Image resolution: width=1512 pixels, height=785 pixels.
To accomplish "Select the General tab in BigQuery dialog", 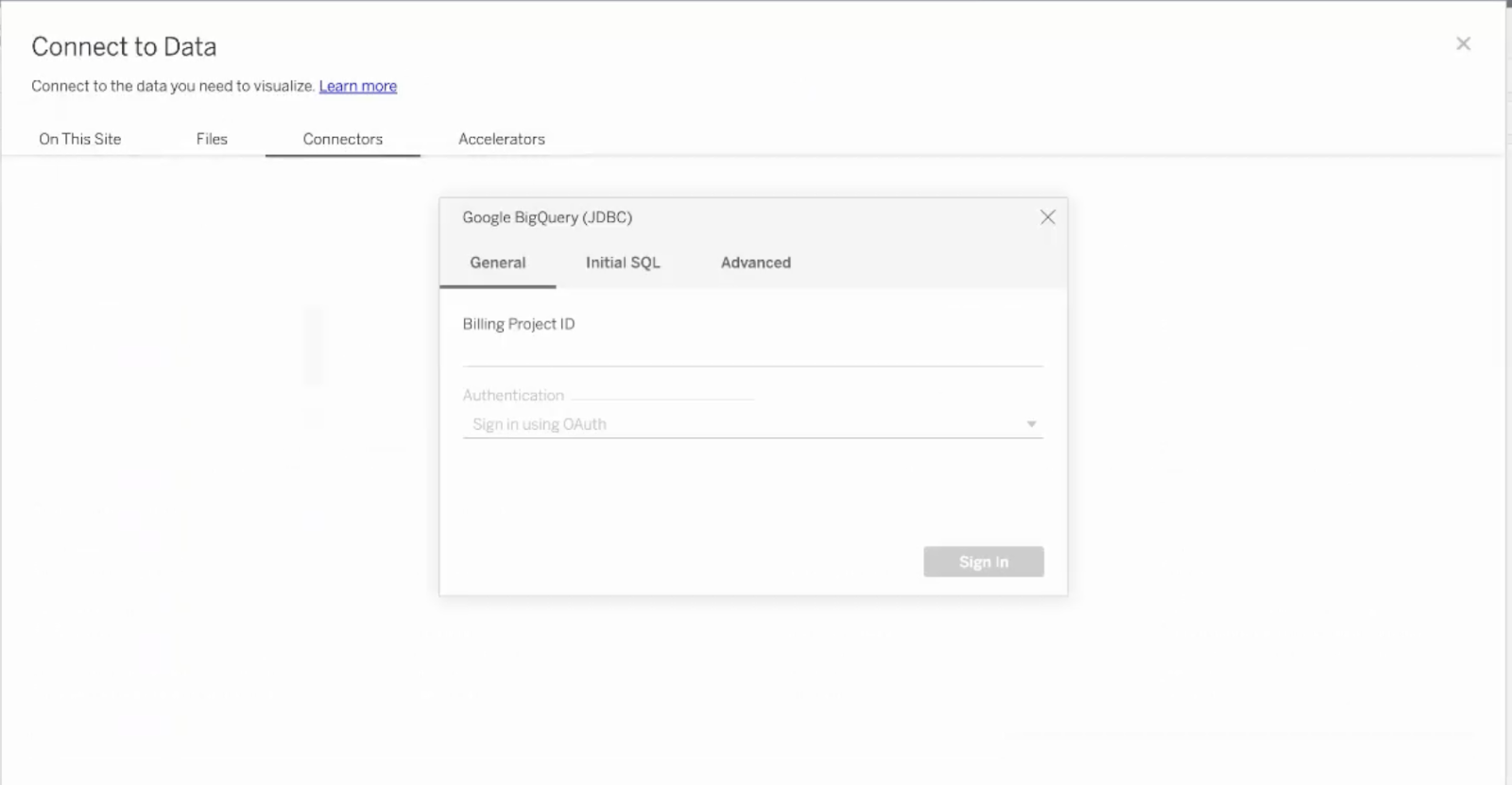I will (x=498, y=263).
